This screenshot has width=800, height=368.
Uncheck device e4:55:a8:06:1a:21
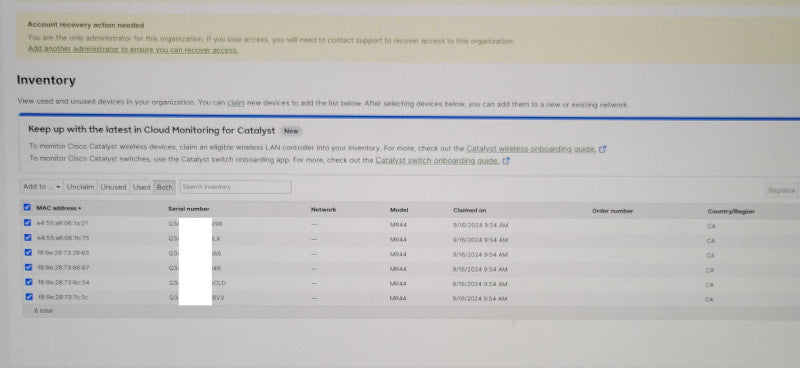(x=29, y=223)
